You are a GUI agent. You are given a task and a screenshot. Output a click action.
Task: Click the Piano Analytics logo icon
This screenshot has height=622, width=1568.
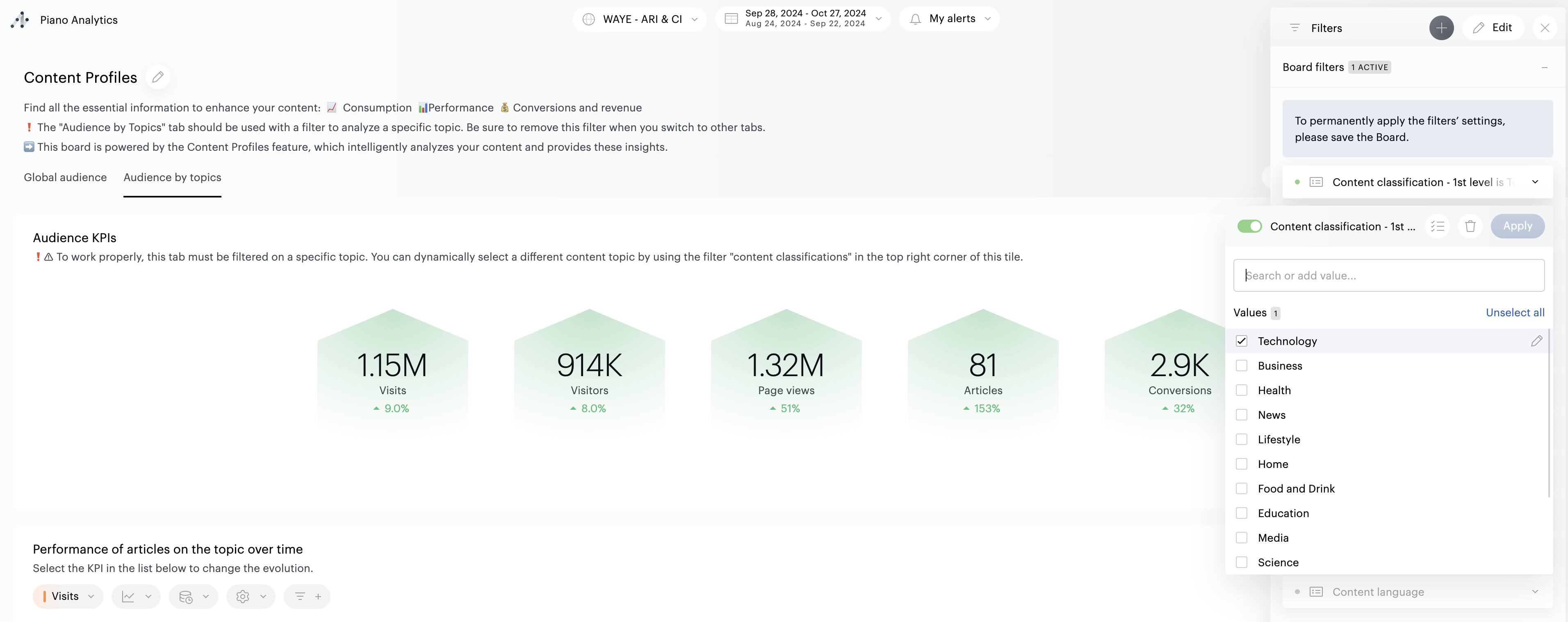click(20, 19)
